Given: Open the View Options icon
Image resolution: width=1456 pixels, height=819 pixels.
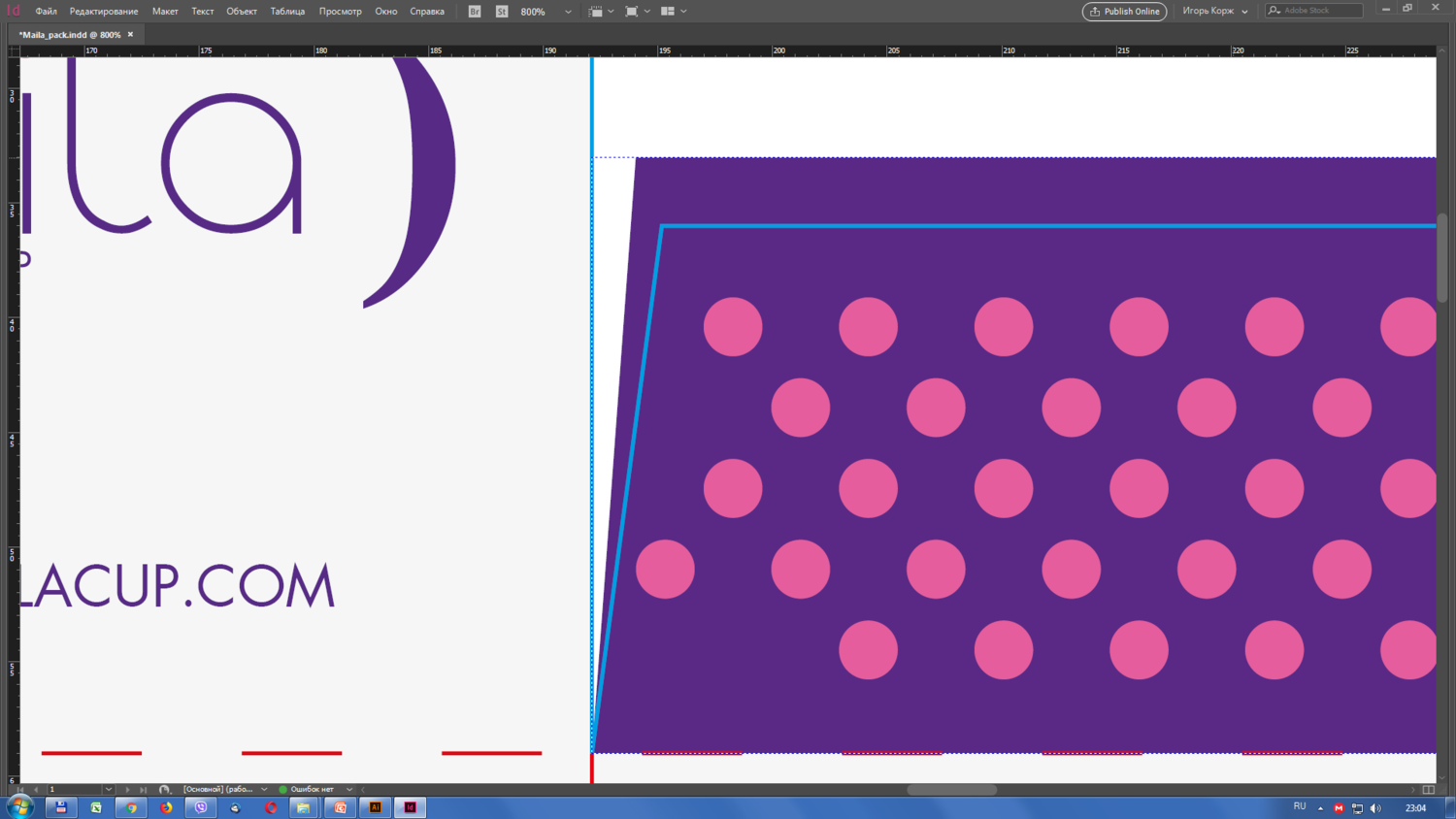Looking at the screenshot, I should (x=595, y=12).
